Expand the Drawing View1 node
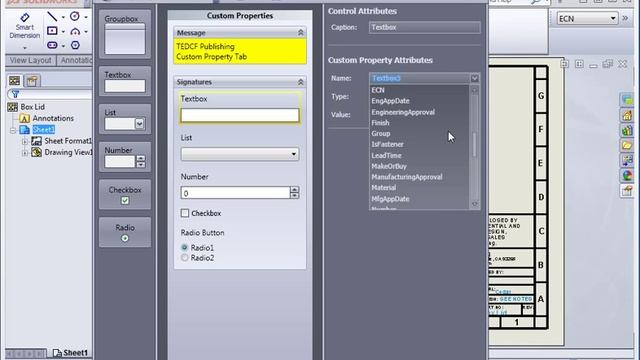This screenshot has height=360, width=640. [x=24, y=153]
